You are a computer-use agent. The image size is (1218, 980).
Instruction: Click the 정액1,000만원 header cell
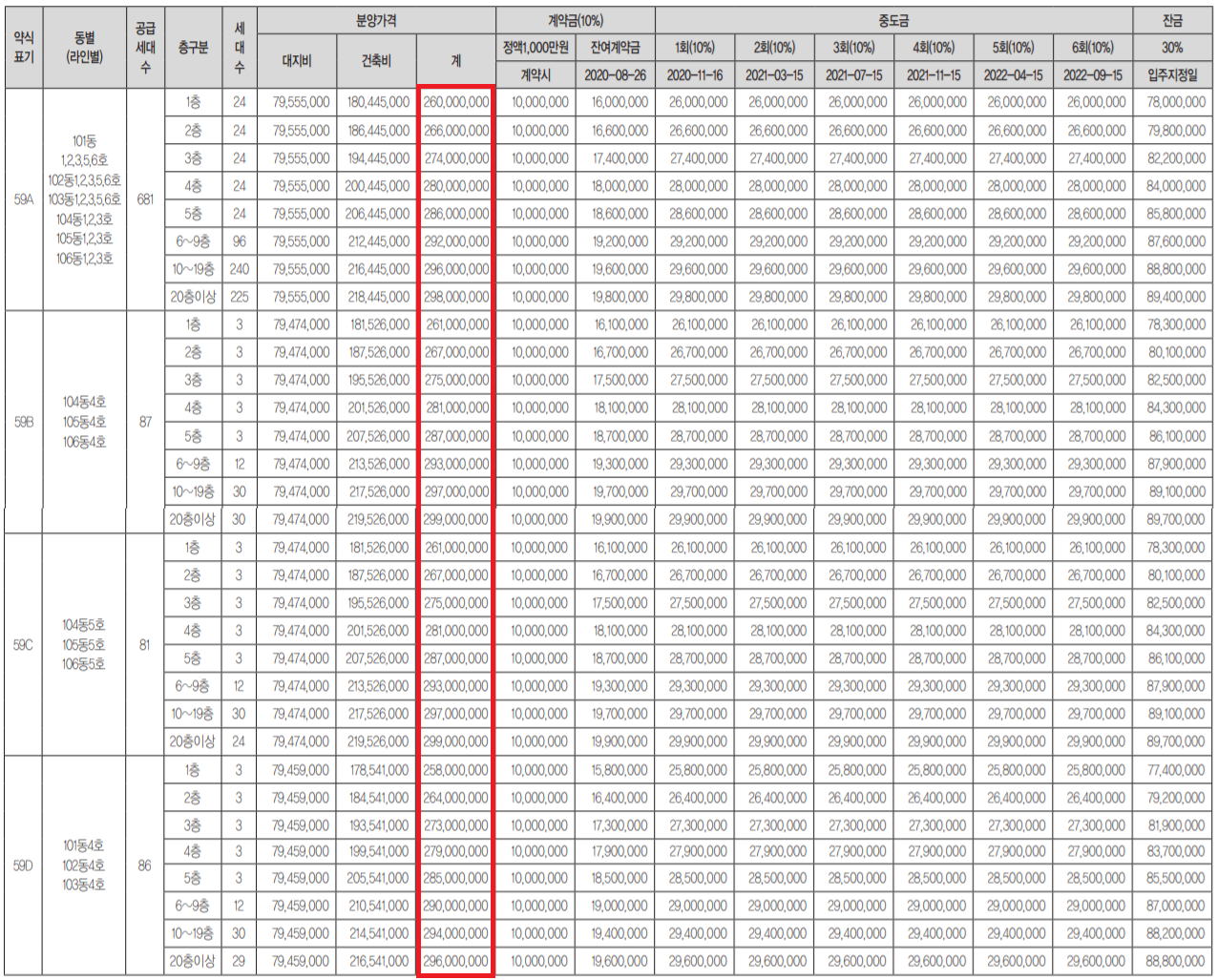click(x=536, y=47)
